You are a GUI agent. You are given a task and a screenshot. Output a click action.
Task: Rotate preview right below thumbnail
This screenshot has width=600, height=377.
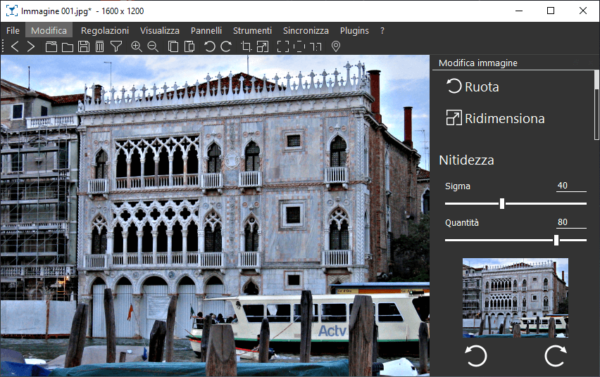point(555,356)
